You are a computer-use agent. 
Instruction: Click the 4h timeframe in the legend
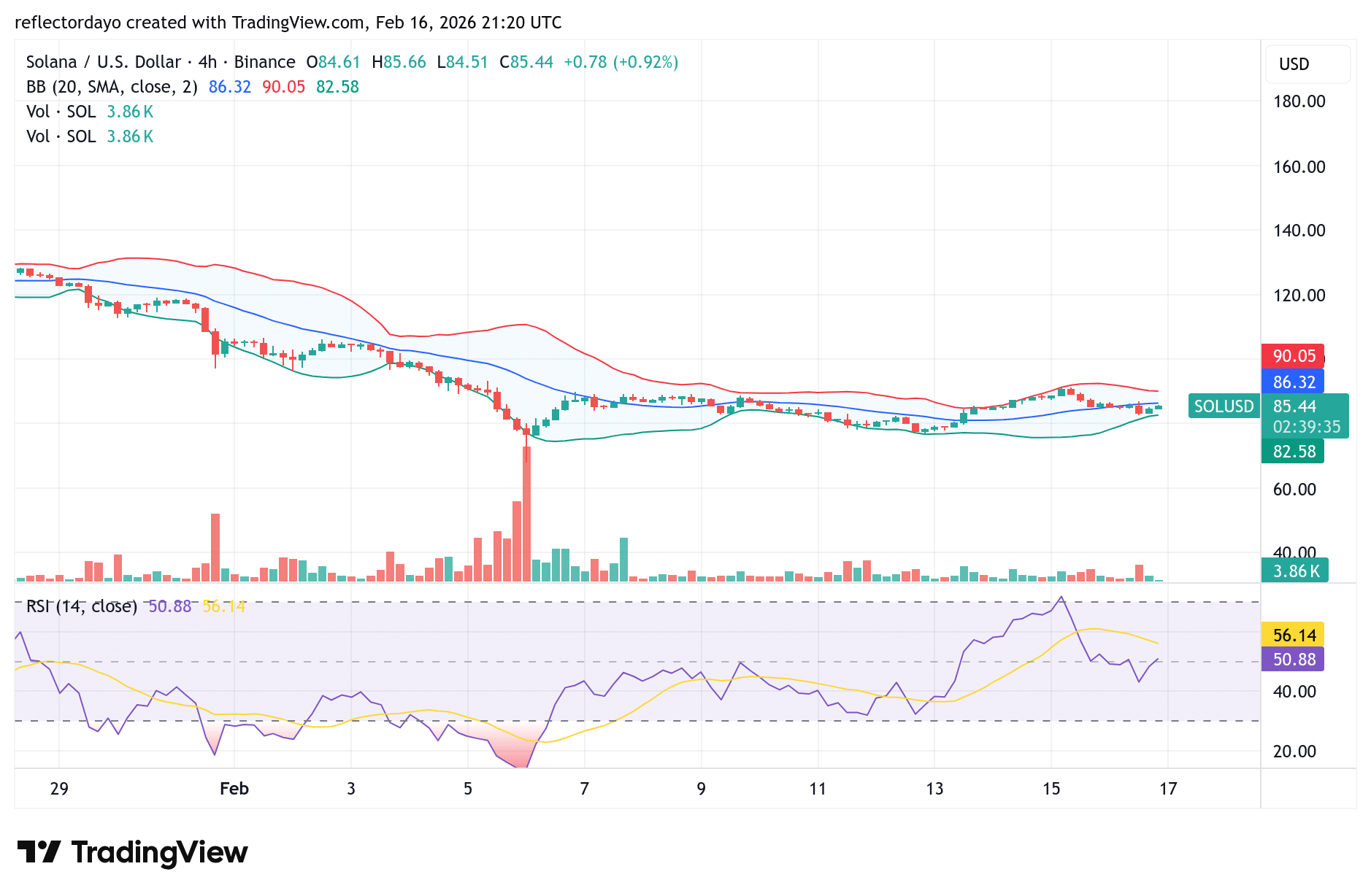pos(208,62)
